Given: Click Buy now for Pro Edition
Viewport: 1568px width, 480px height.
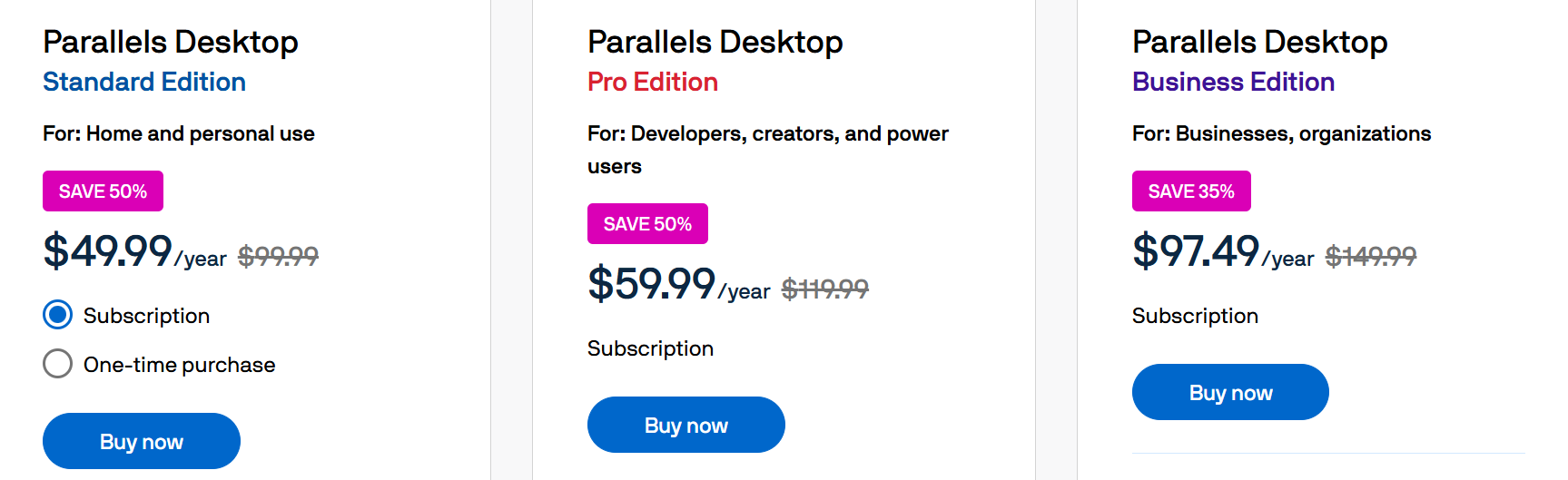Looking at the screenshot, I should pyautogui.click(x=686, y=425).
